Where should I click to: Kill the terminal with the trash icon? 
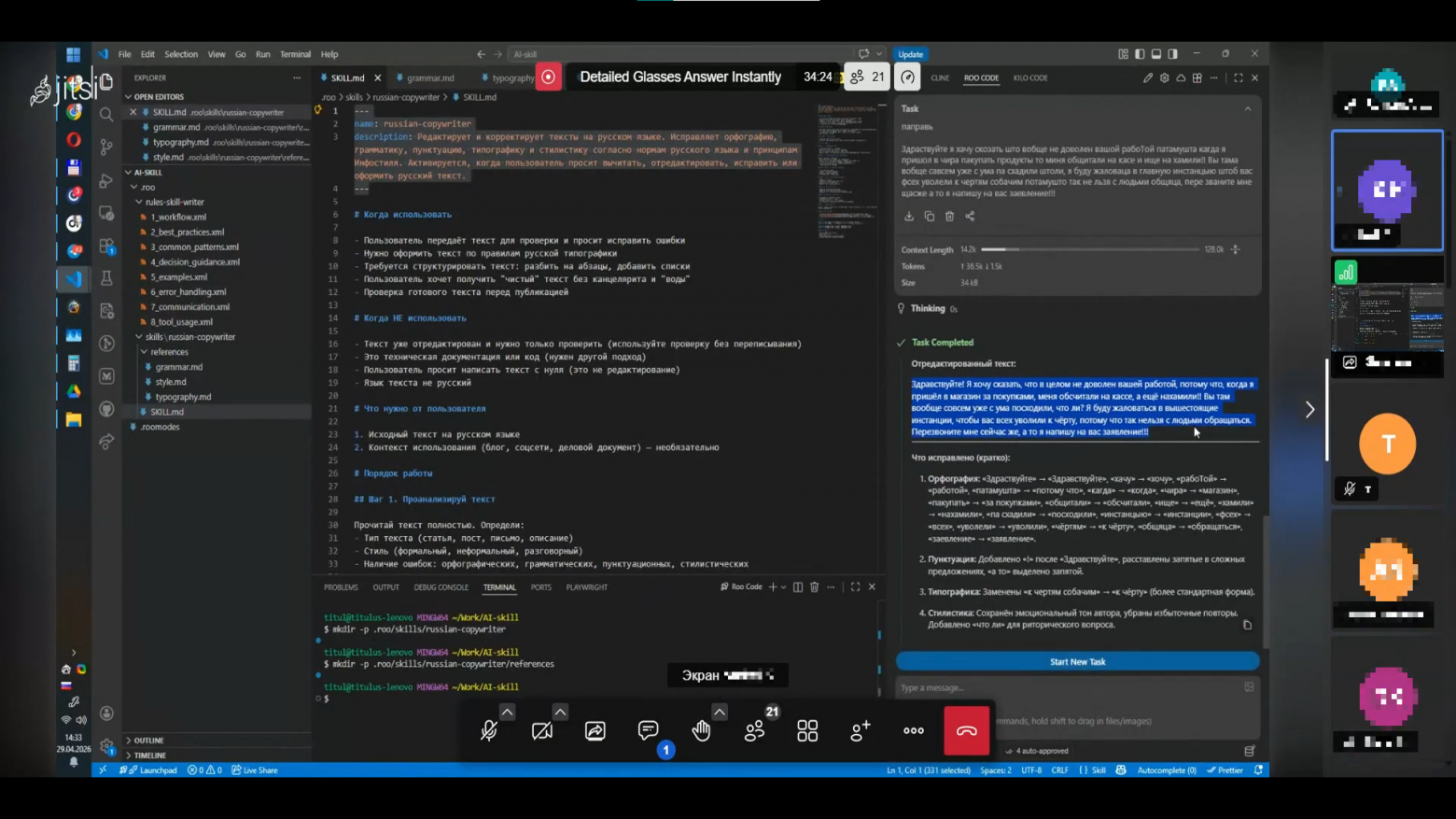815,587
